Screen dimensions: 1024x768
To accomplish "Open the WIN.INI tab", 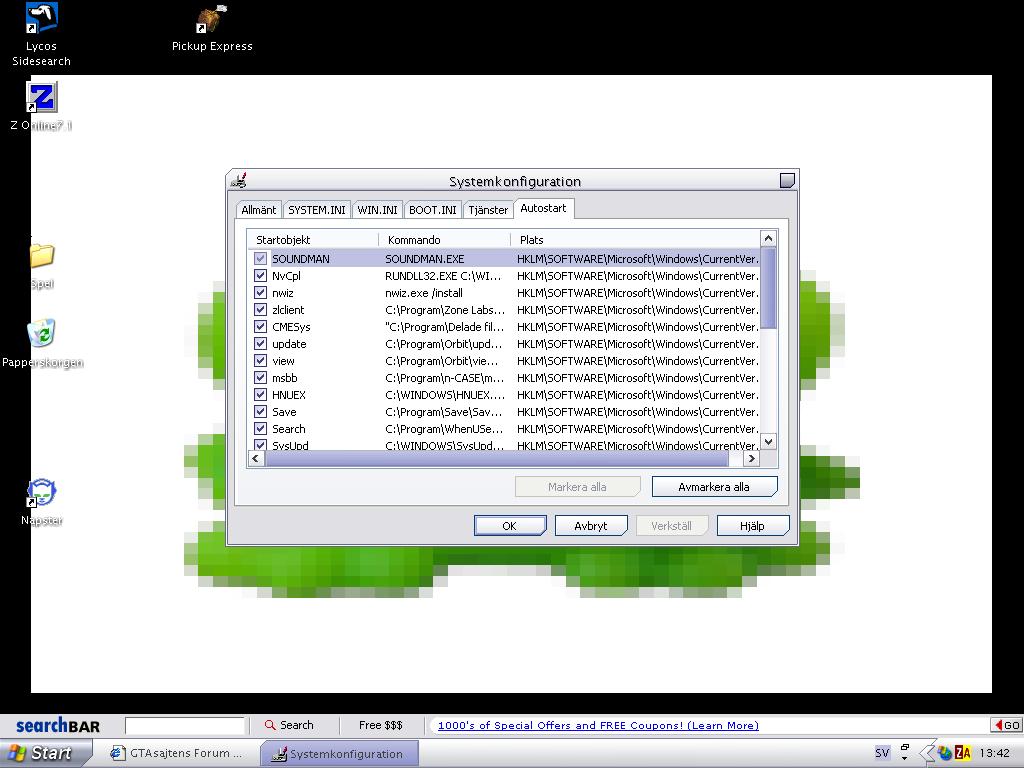I will [377, 210].
